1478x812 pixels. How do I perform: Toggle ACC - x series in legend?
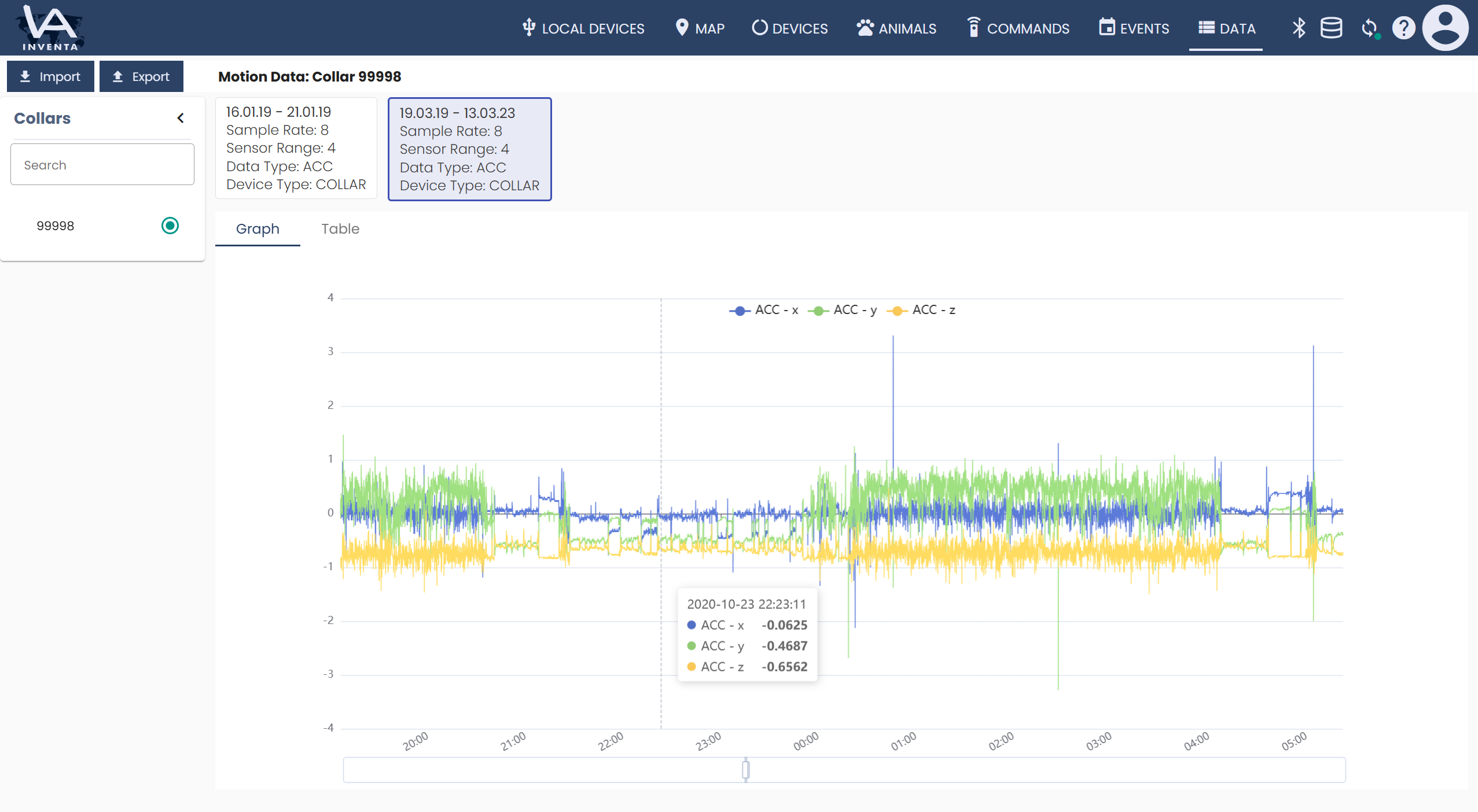point(764,311)
